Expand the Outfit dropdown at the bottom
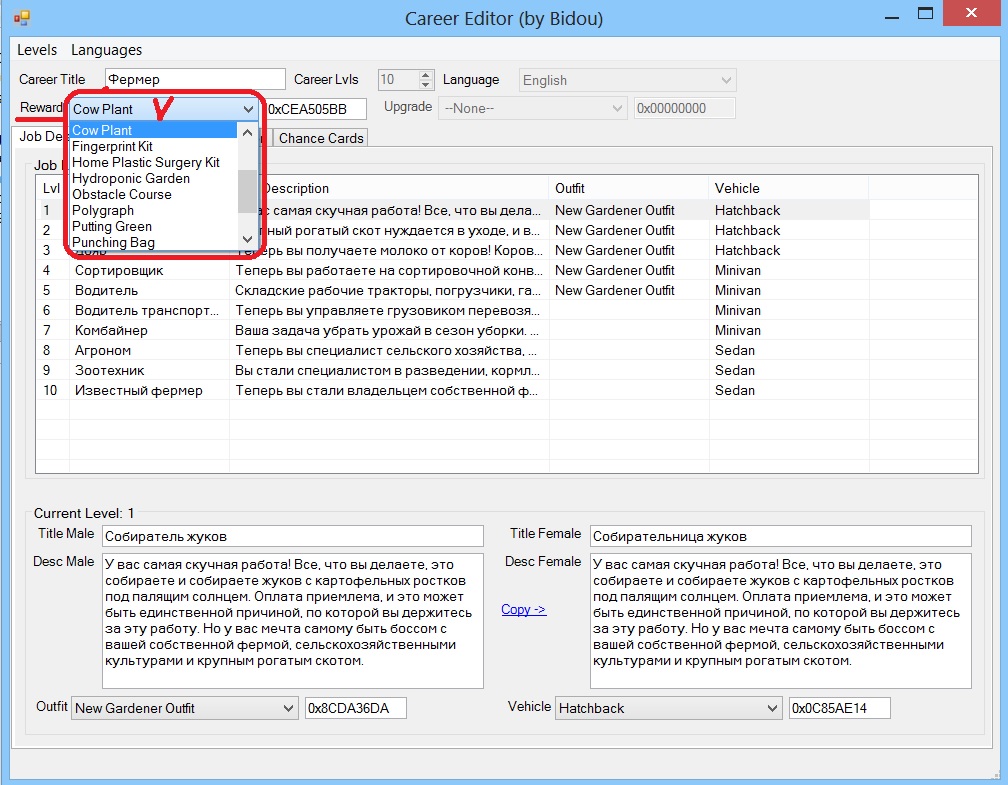Viewport: 1008px width, 785px height. coord(287,708)
